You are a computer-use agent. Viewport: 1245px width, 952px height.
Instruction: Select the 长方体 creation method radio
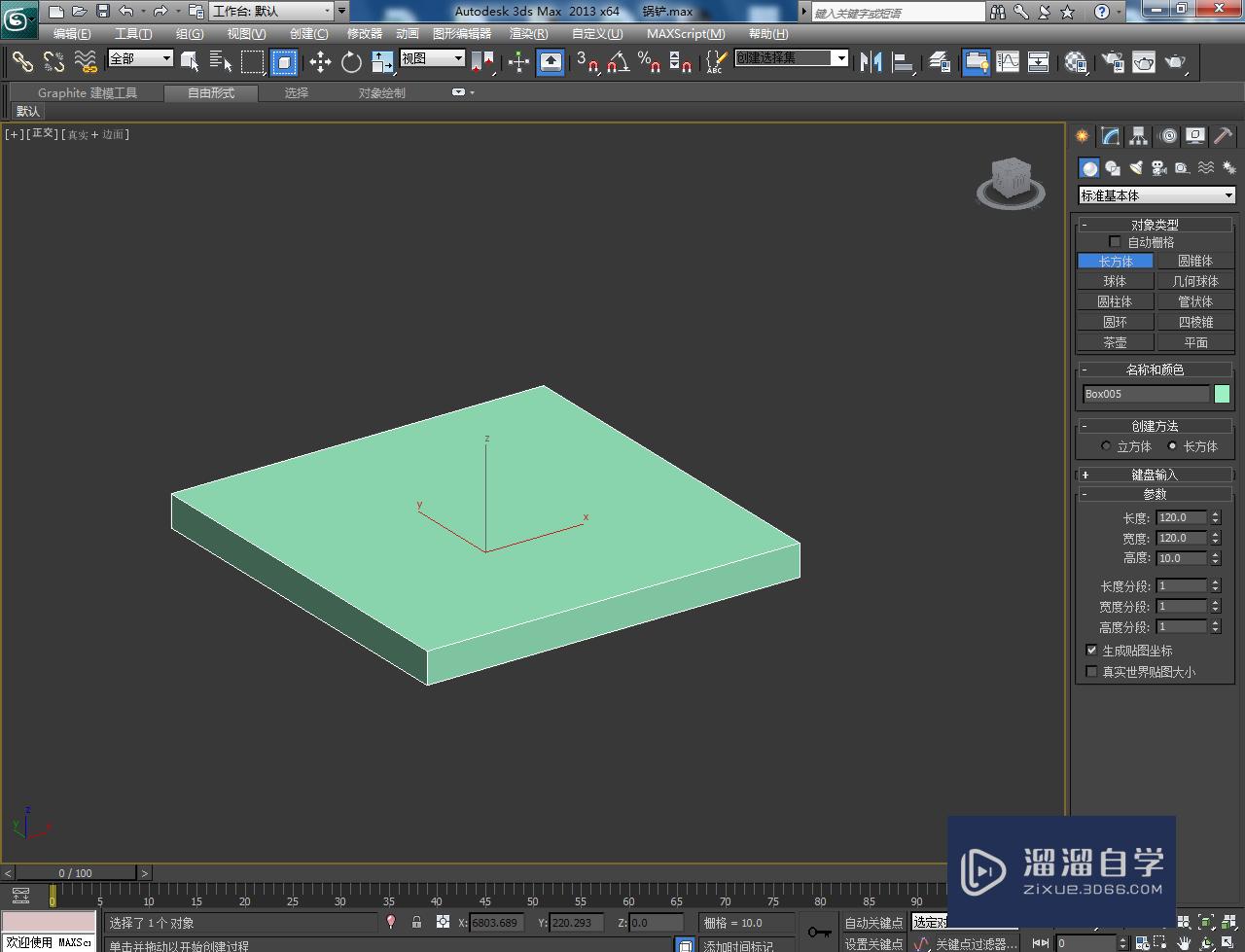[1172, 446]
